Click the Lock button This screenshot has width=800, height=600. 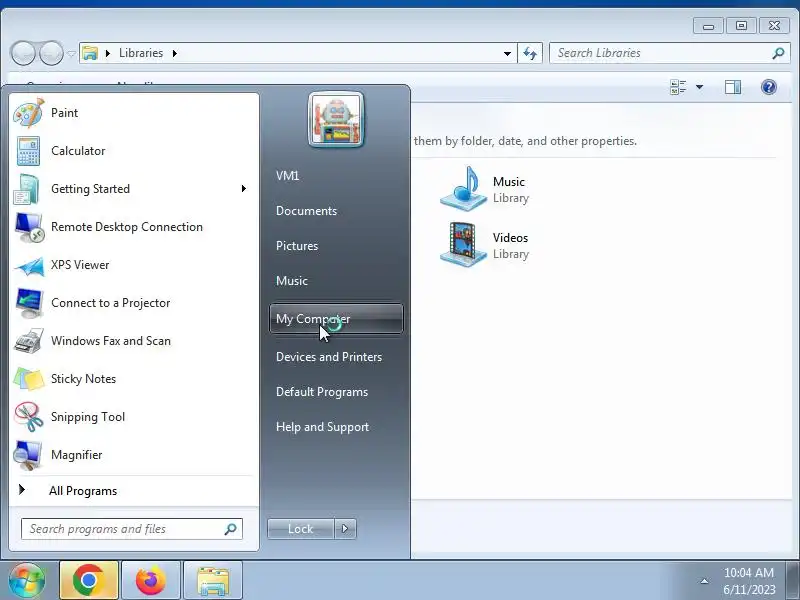pyautogui.click(x=301, y=529)
